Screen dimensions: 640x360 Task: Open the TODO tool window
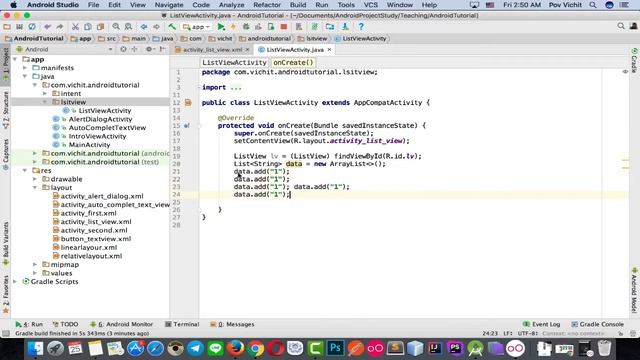click(65, 324)
